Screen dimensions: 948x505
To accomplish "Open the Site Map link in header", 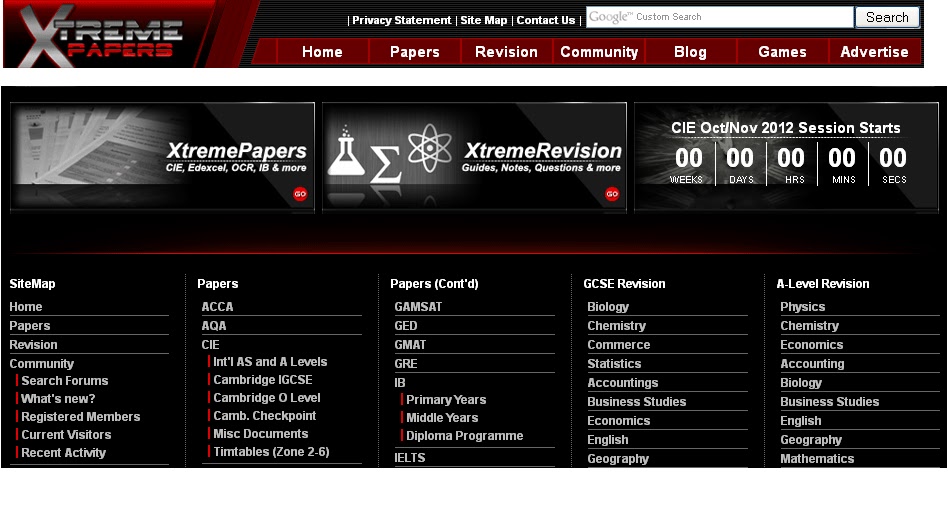I will [x=484, y=20].
